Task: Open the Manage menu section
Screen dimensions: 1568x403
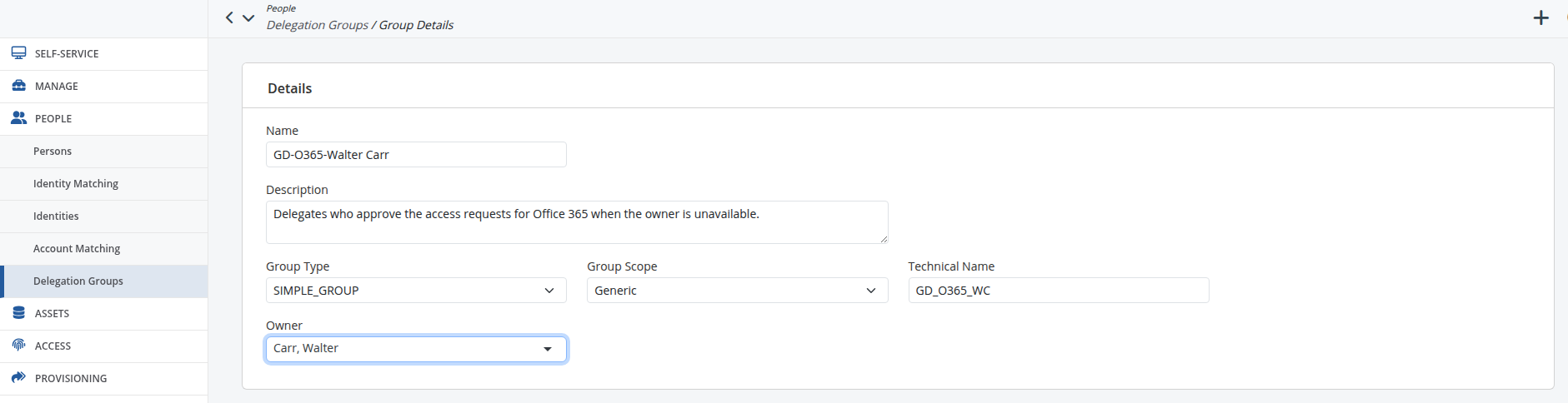Action: 103,86
